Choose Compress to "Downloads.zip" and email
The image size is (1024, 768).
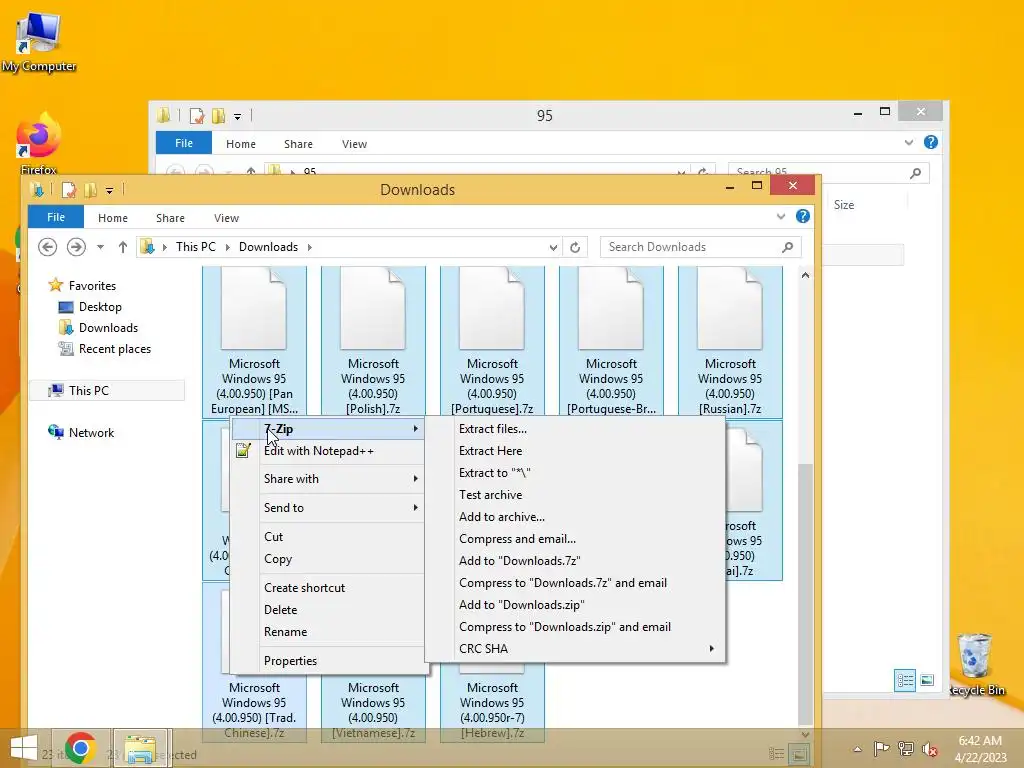(x=575, y=627)
